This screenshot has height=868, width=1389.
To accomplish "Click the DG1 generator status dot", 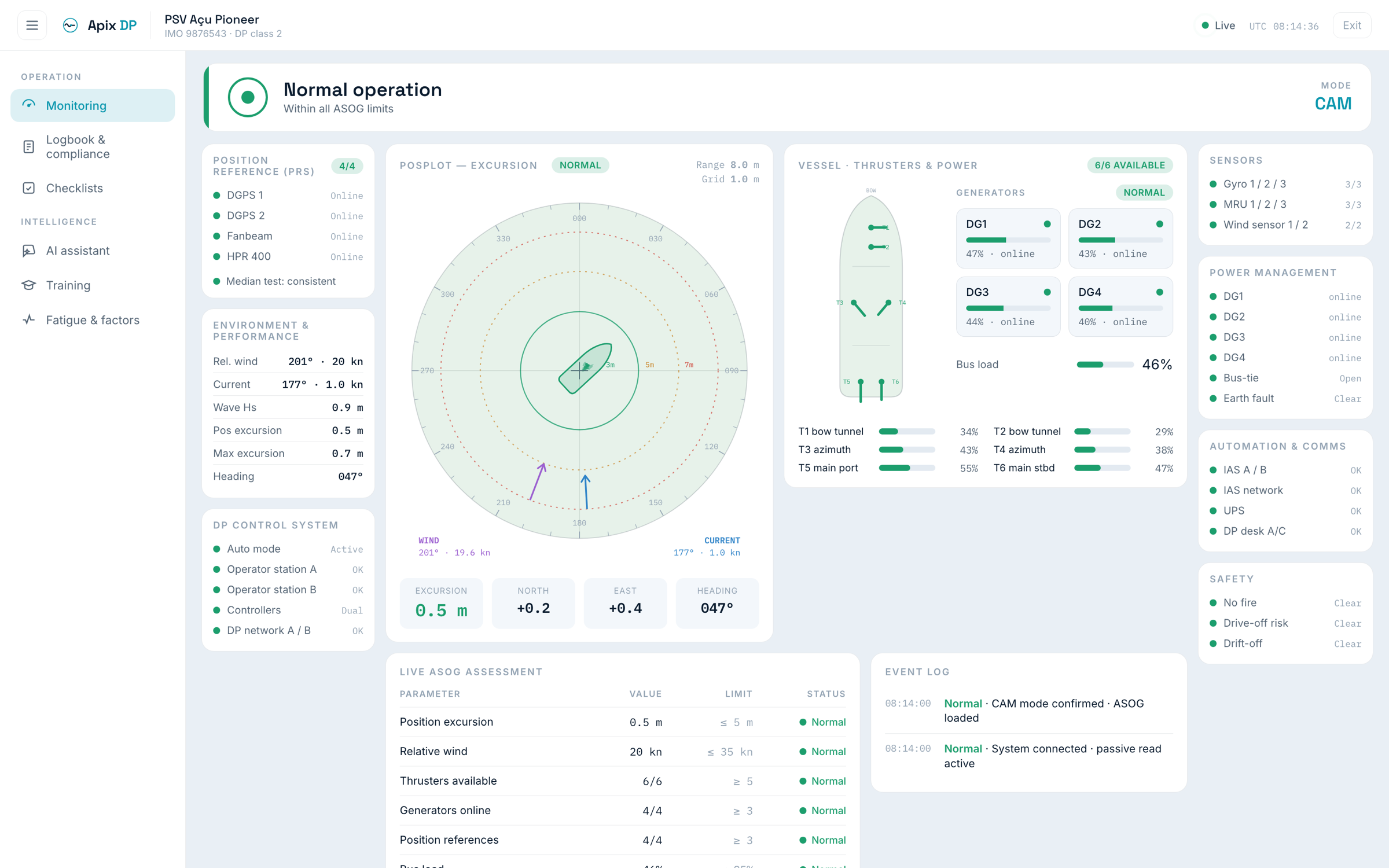I will click(x=1047, y=224).
